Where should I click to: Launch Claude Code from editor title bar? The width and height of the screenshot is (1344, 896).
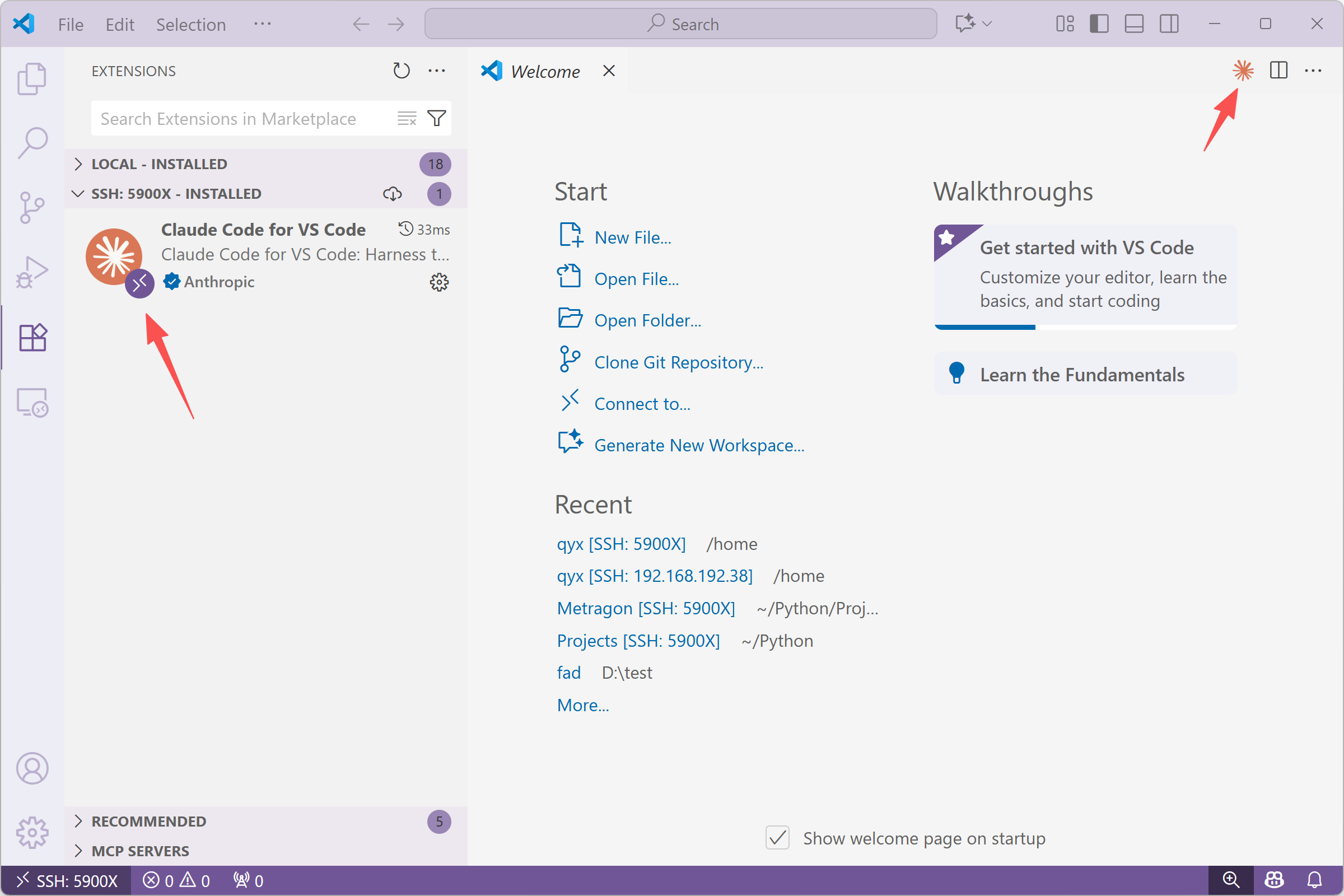click(x=1243, y=71)
